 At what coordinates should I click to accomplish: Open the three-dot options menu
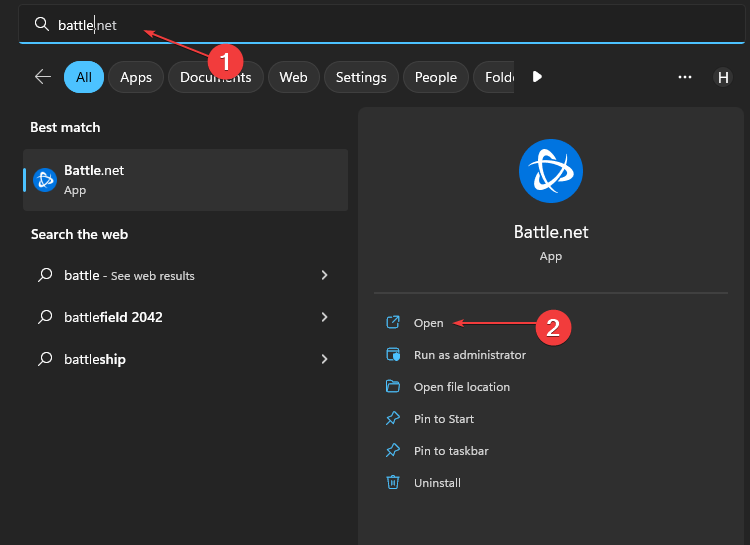[684, 77]
